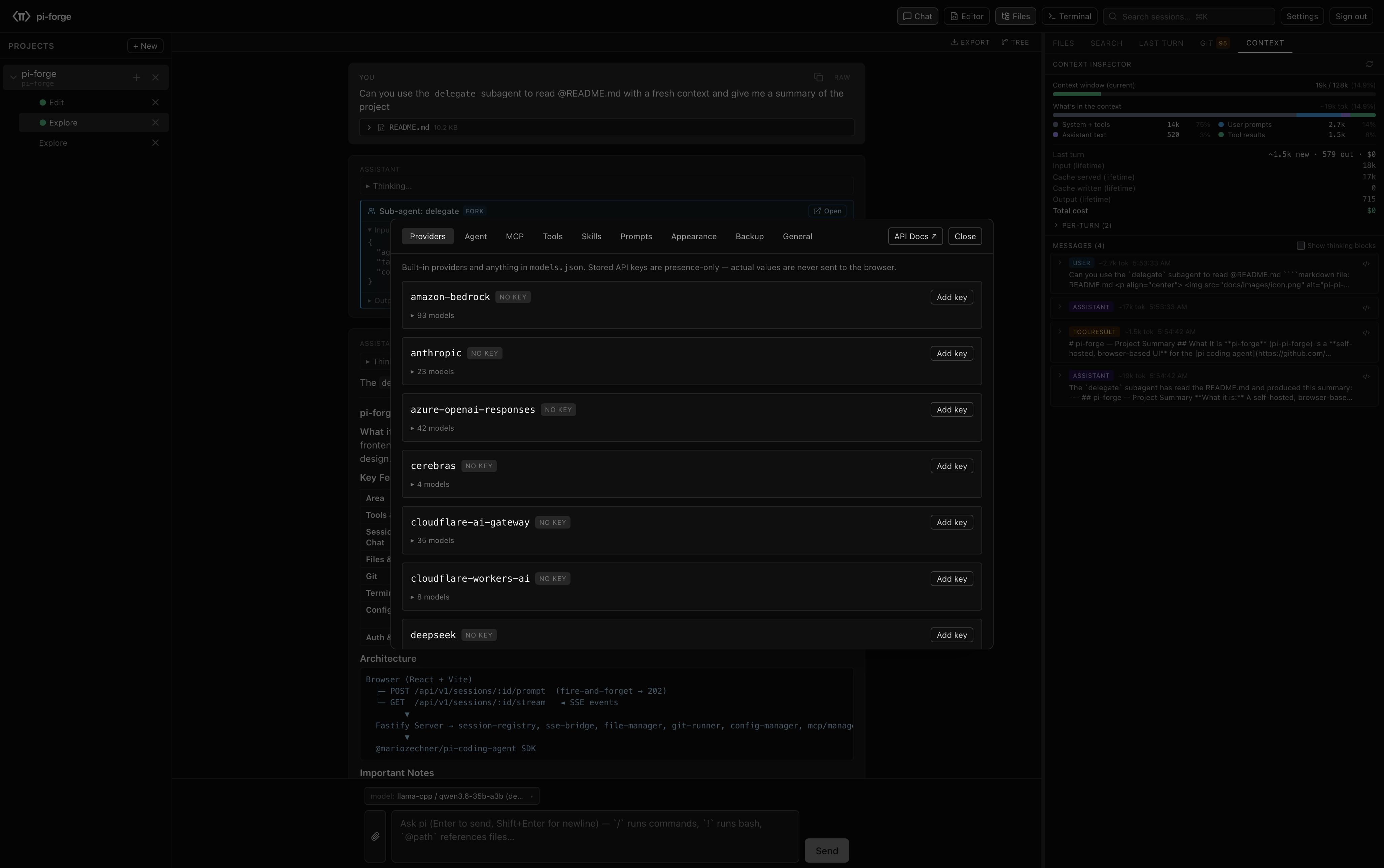The width and height of the screenshot is (1384, 868).
Task: Open the Skills settings tab
Action: click(591, 237)
